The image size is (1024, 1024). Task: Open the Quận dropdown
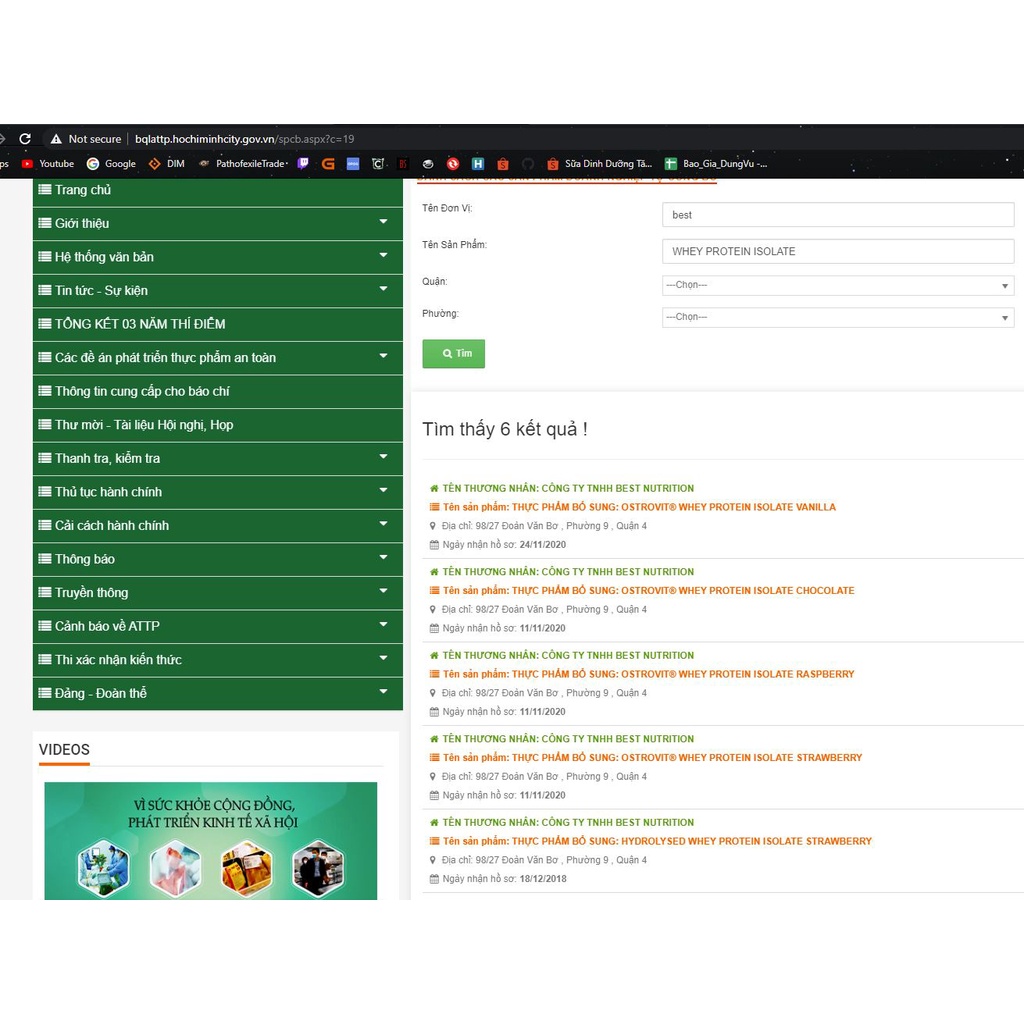click(837, 286)
